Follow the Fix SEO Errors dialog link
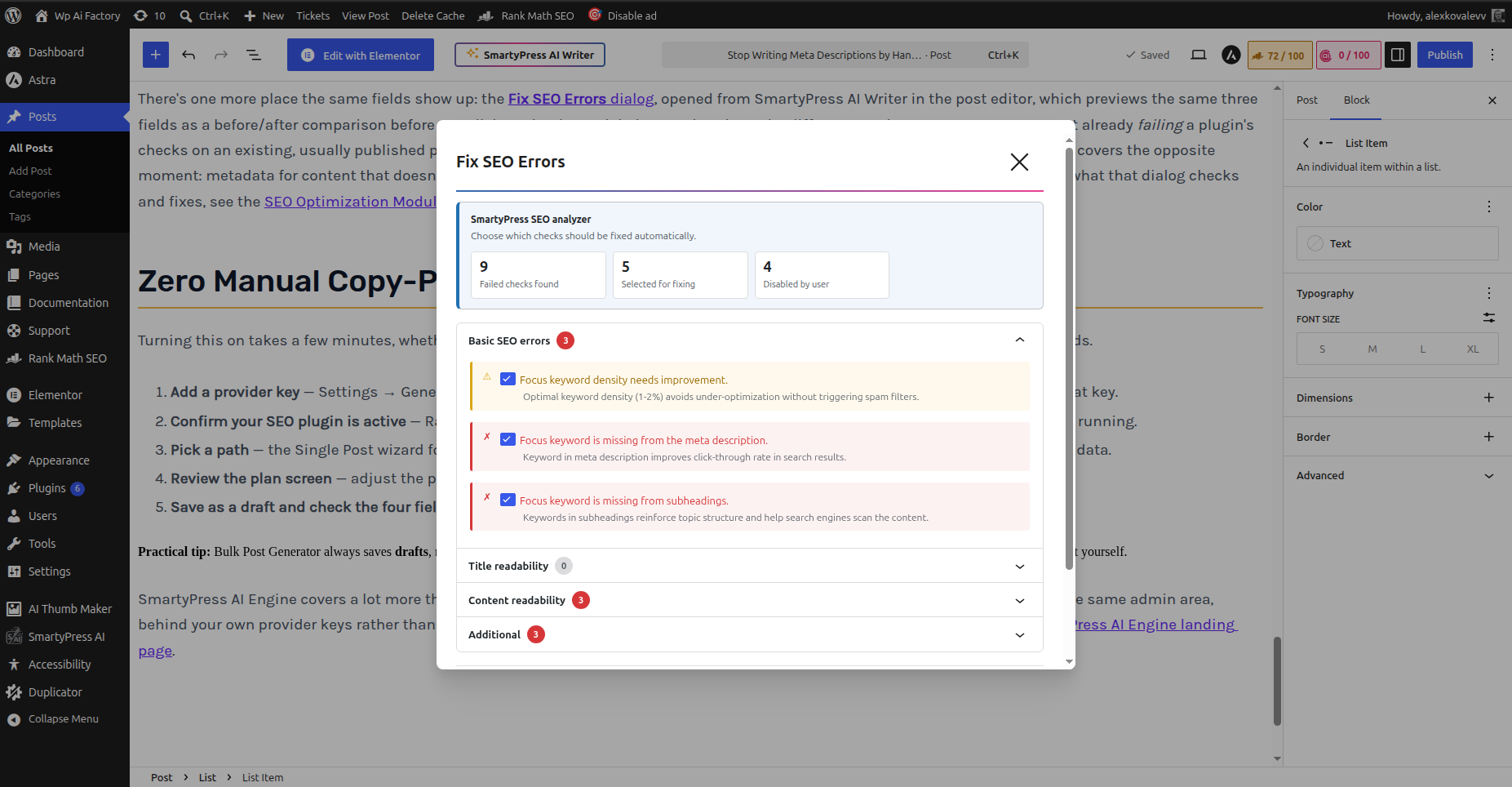This screenshot has height=787, width=1512. pyautogui.click(x=581, y=99)
